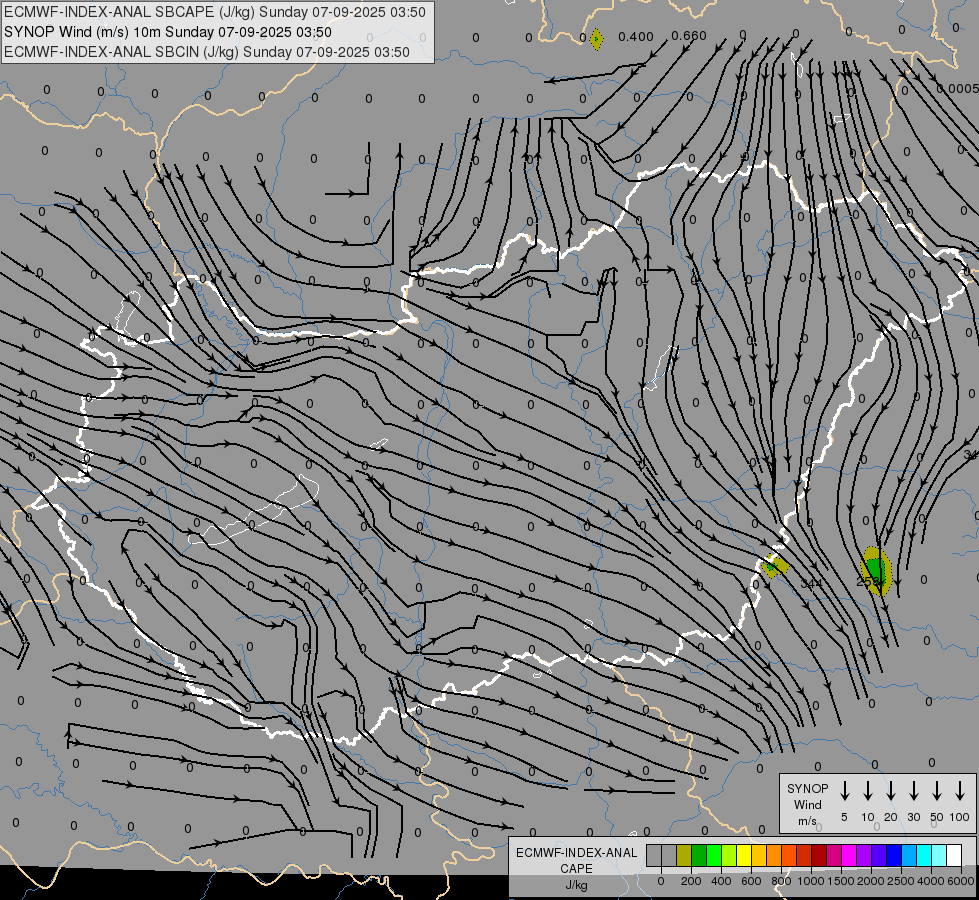
Task: Click the 6000 tick label on colour scale
Action: coord(961,881)
